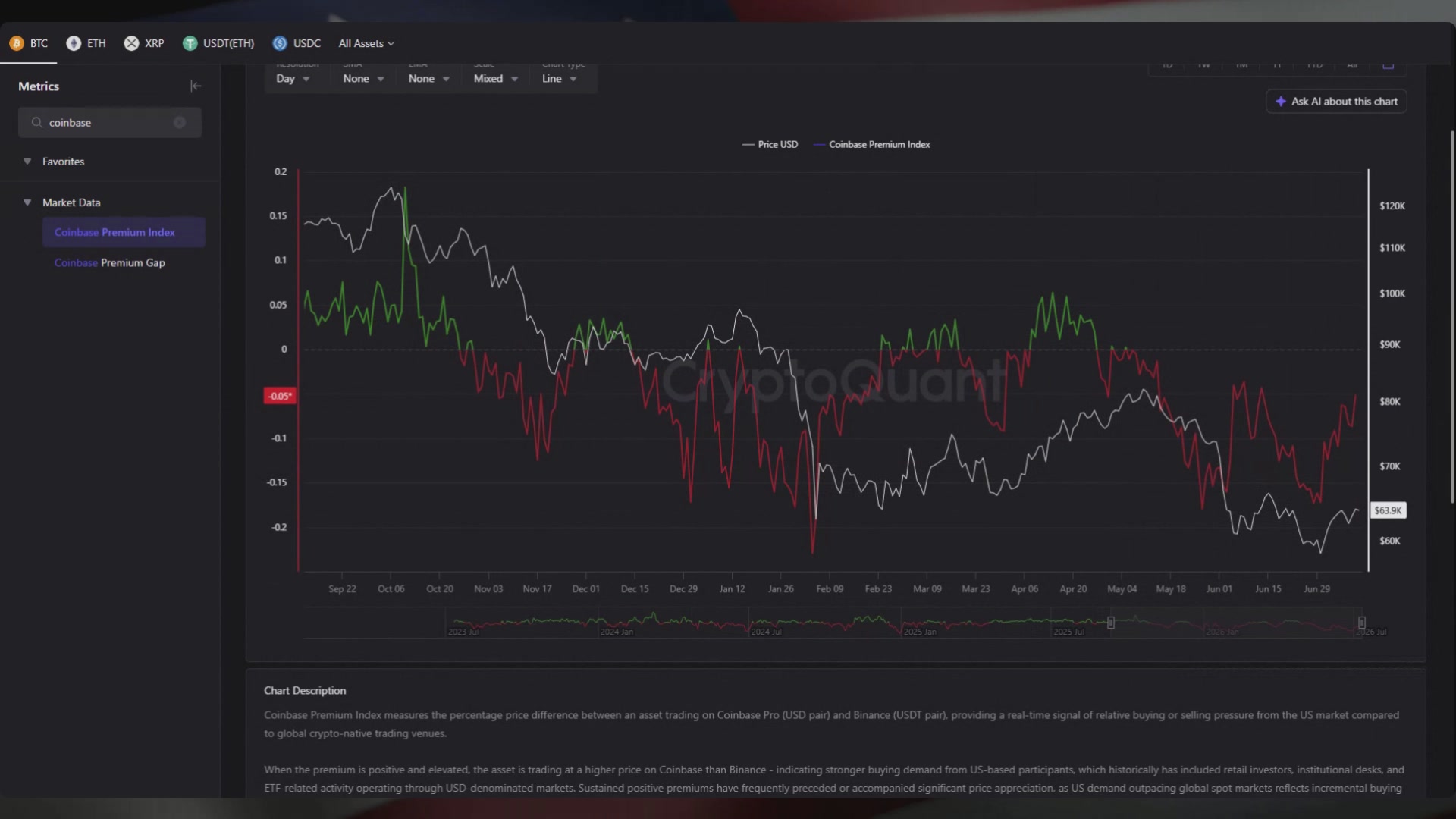Toggle the Coinbase Premium Index legend series
This screenshot has height=819, width=1456.
click(871, 144)
